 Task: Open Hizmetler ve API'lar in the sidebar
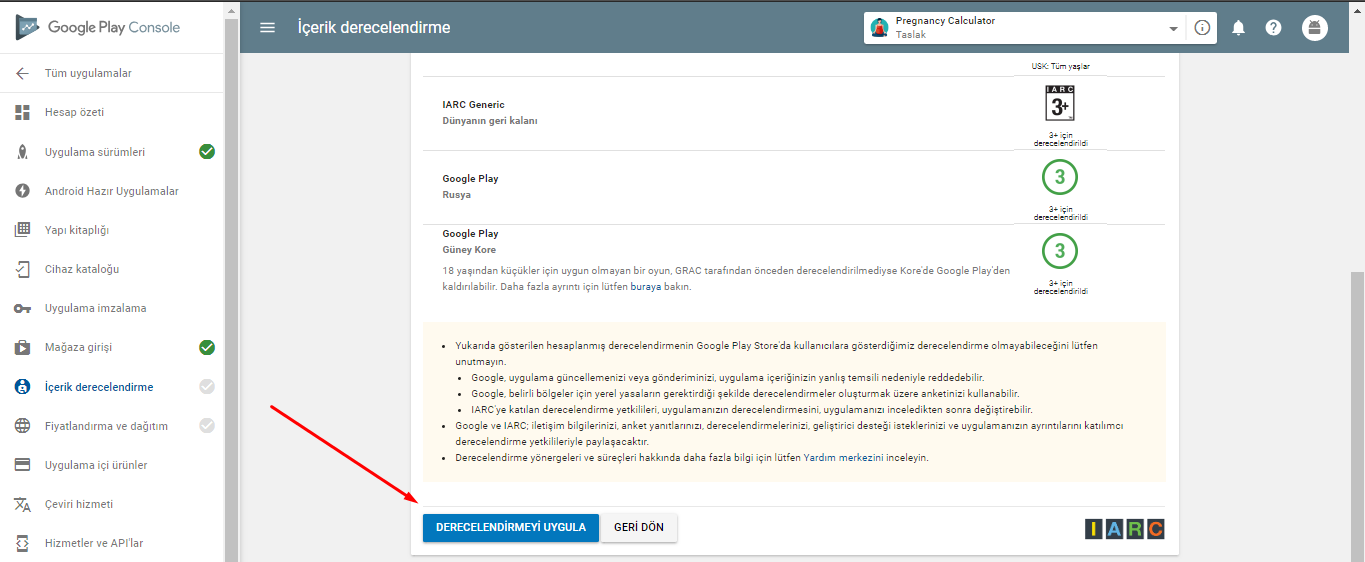[x=94, y=543]
